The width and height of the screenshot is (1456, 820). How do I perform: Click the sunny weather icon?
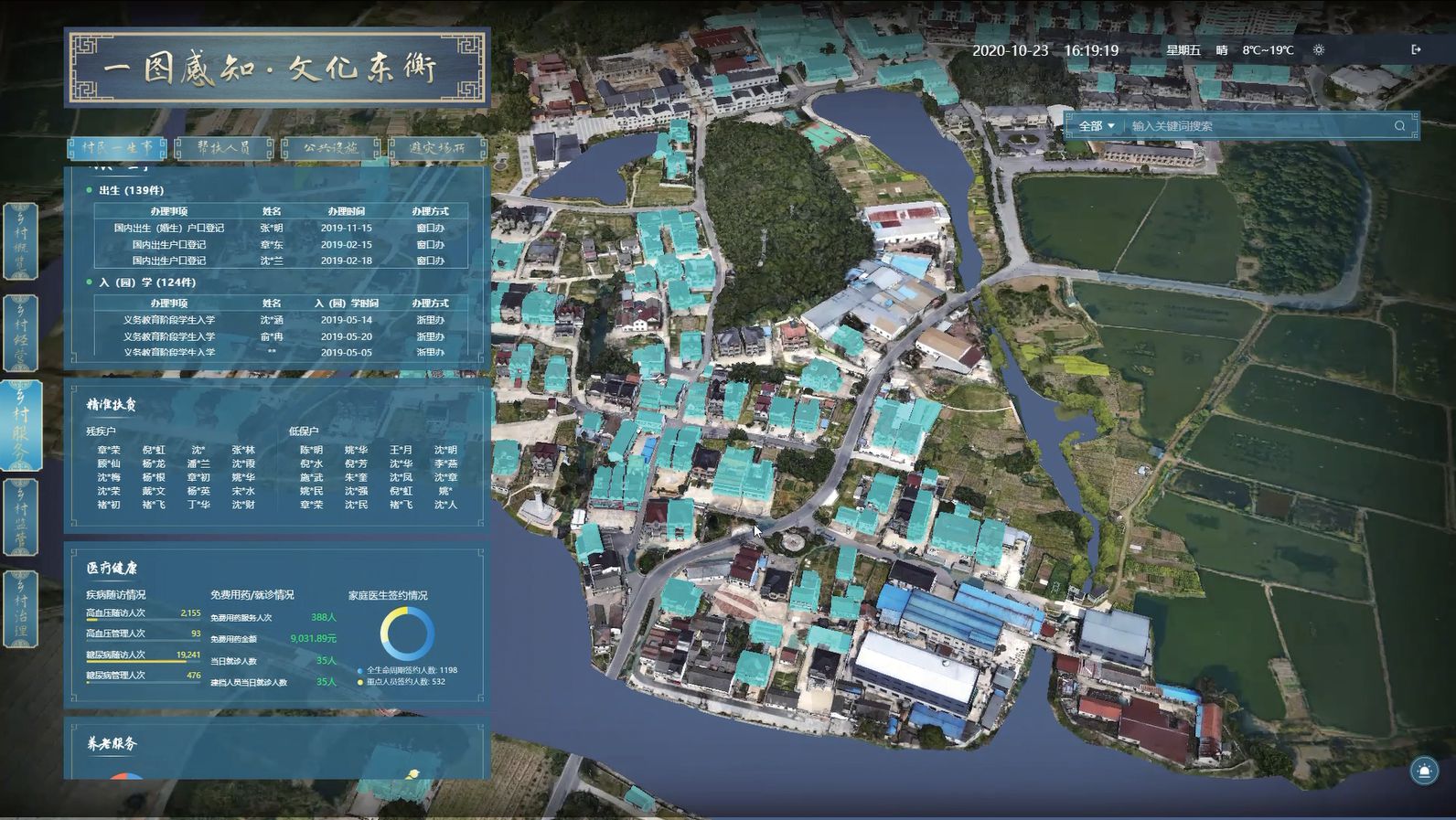1318,50
